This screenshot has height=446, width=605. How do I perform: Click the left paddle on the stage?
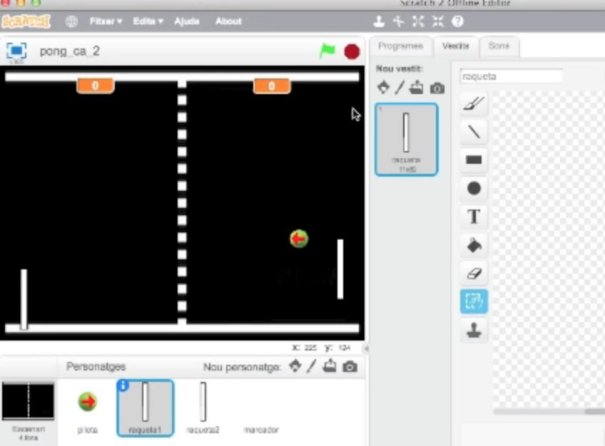[24, 299]
